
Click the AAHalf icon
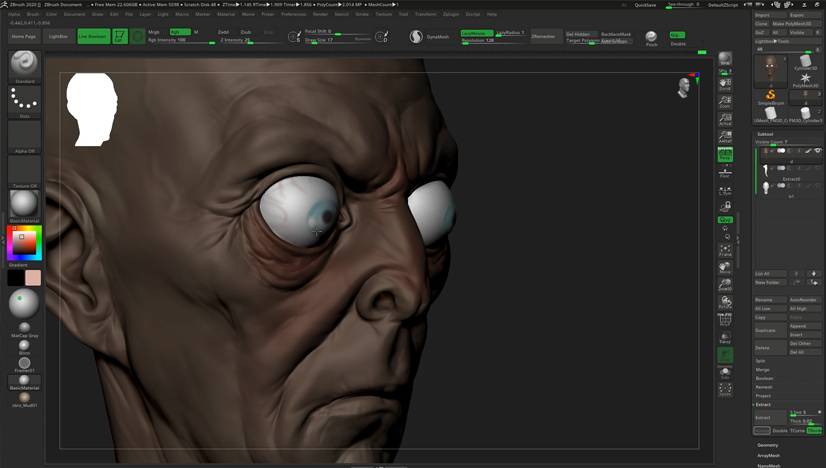(x=725, y=135)
